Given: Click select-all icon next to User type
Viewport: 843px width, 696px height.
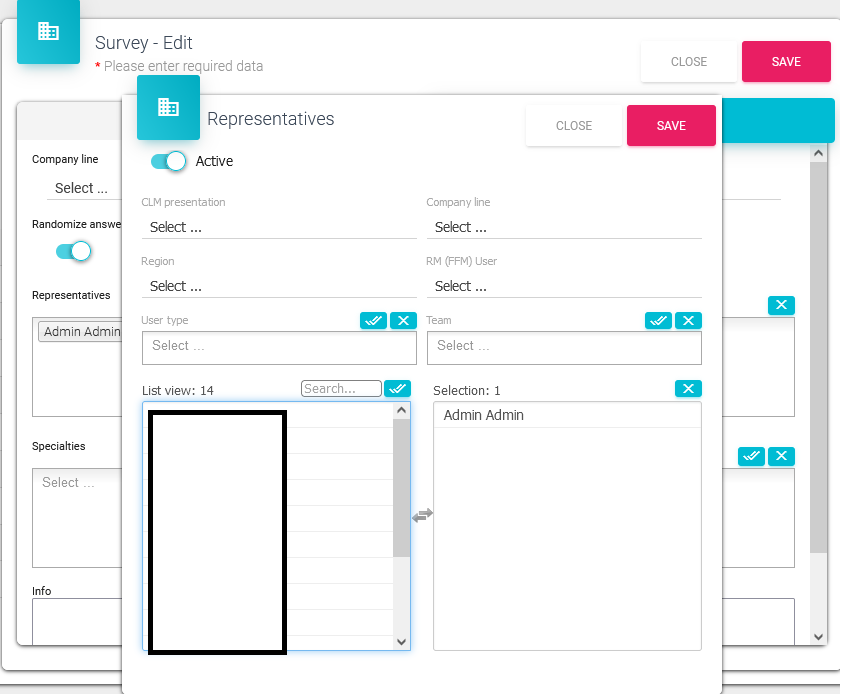Looking at the screenshot, I should click(x=373, y=321).
